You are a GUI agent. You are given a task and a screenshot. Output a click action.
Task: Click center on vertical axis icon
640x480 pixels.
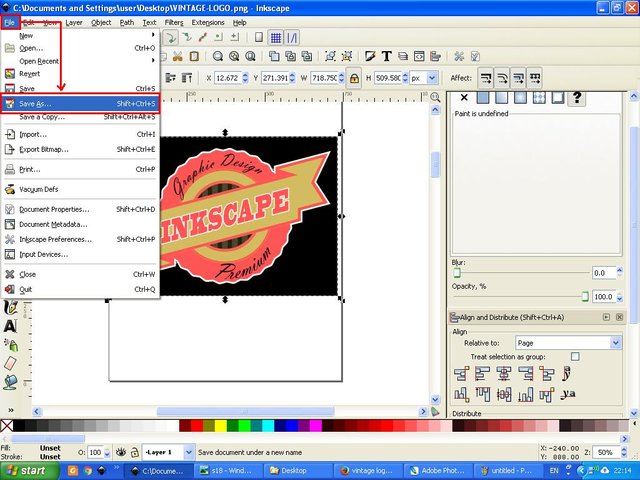click(x=504, y=374)
